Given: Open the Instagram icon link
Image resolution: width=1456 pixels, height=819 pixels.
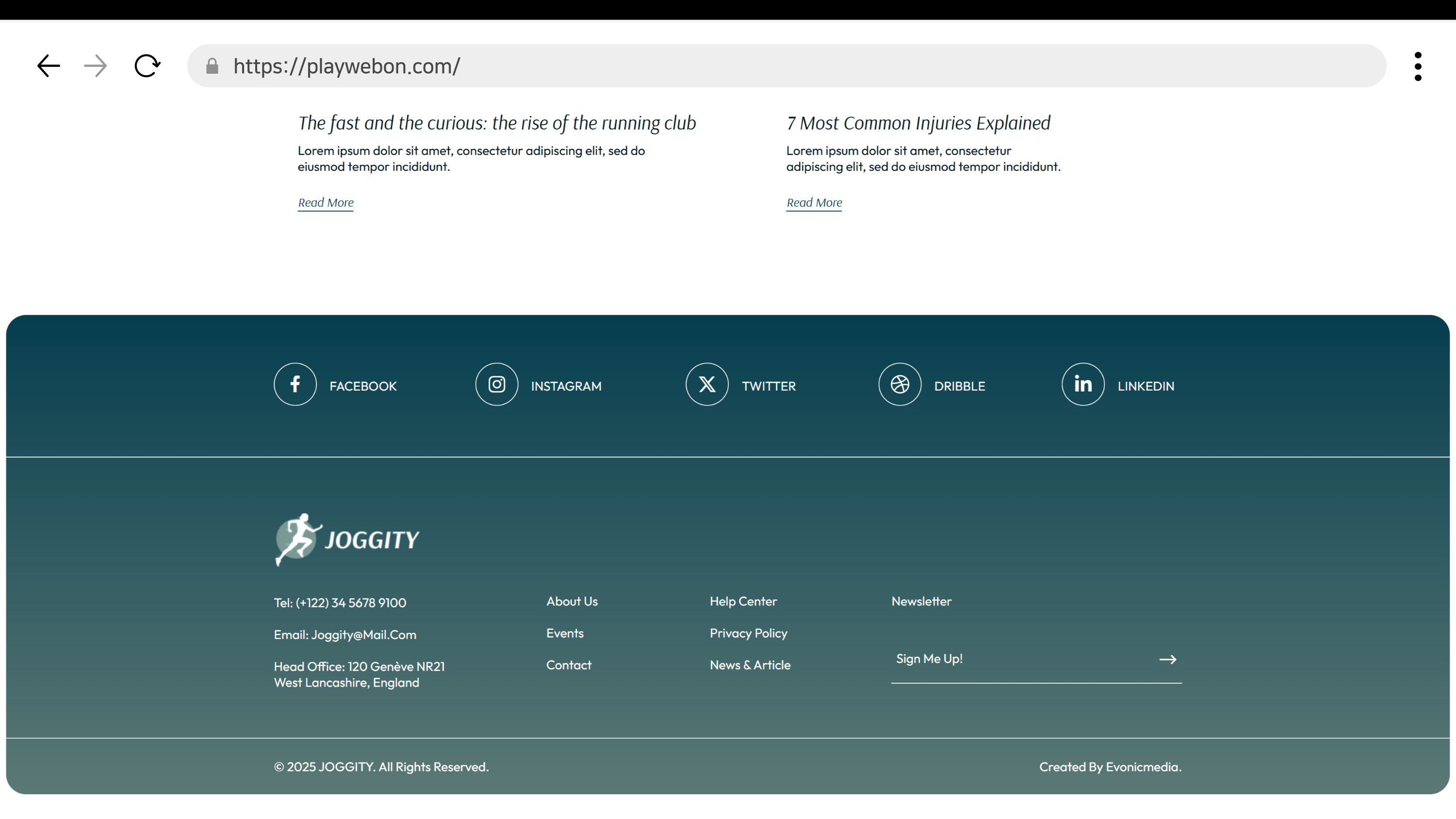Looking at the screenshot, I should [x=496, y=384].
